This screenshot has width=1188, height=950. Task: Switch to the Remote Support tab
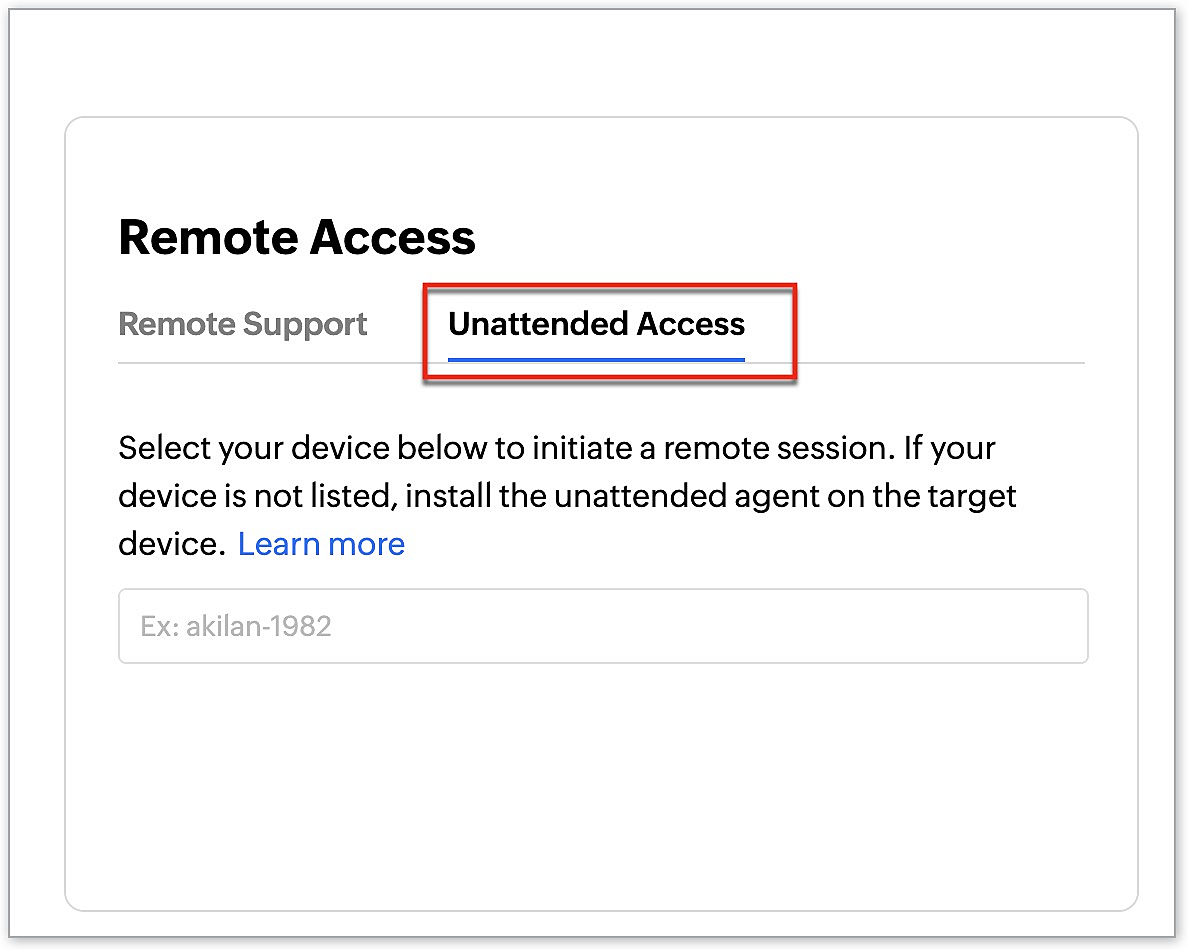click(x=242, y=324)
